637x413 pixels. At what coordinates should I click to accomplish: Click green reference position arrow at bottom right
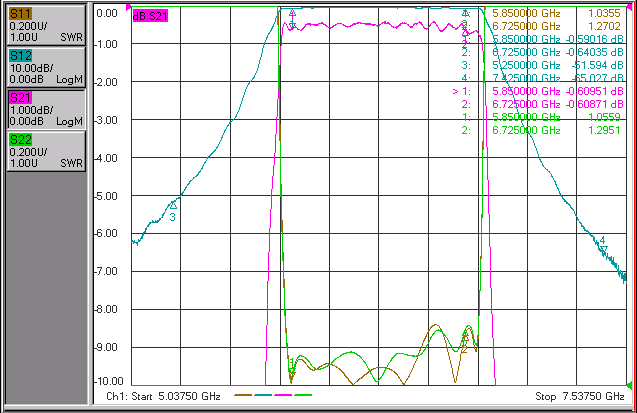630,385
